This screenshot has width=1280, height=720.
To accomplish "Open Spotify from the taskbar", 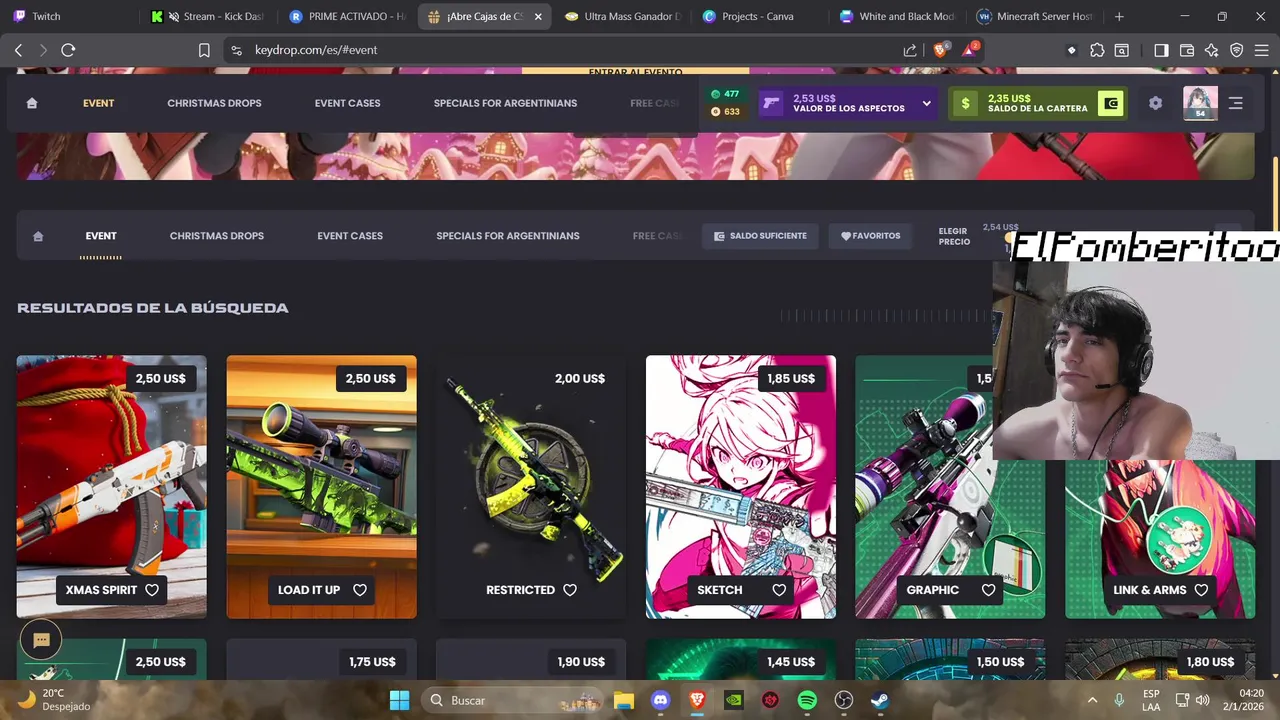I will tap(807, 700).
